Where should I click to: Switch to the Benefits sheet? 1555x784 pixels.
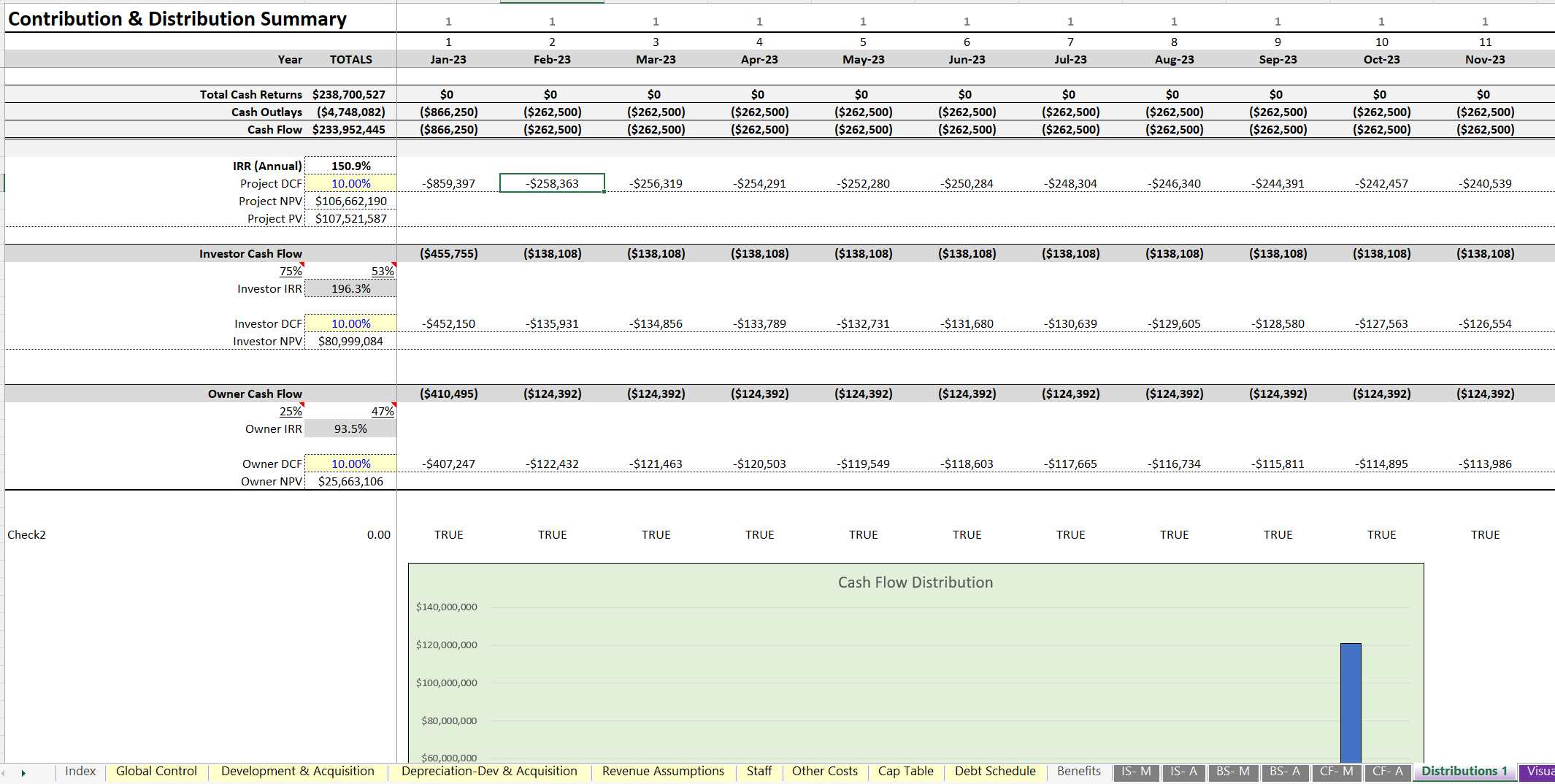tap(1078, 772)
